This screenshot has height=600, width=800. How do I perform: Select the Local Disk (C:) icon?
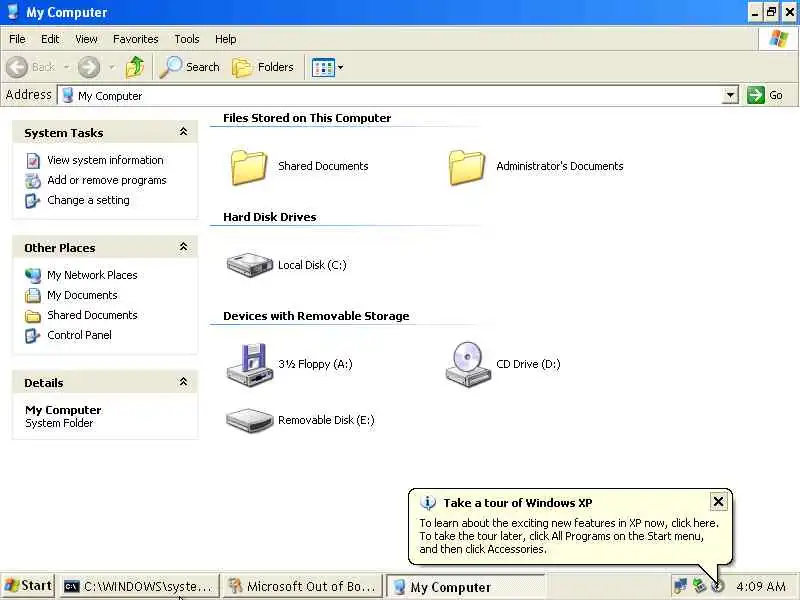tap(249, 265)
